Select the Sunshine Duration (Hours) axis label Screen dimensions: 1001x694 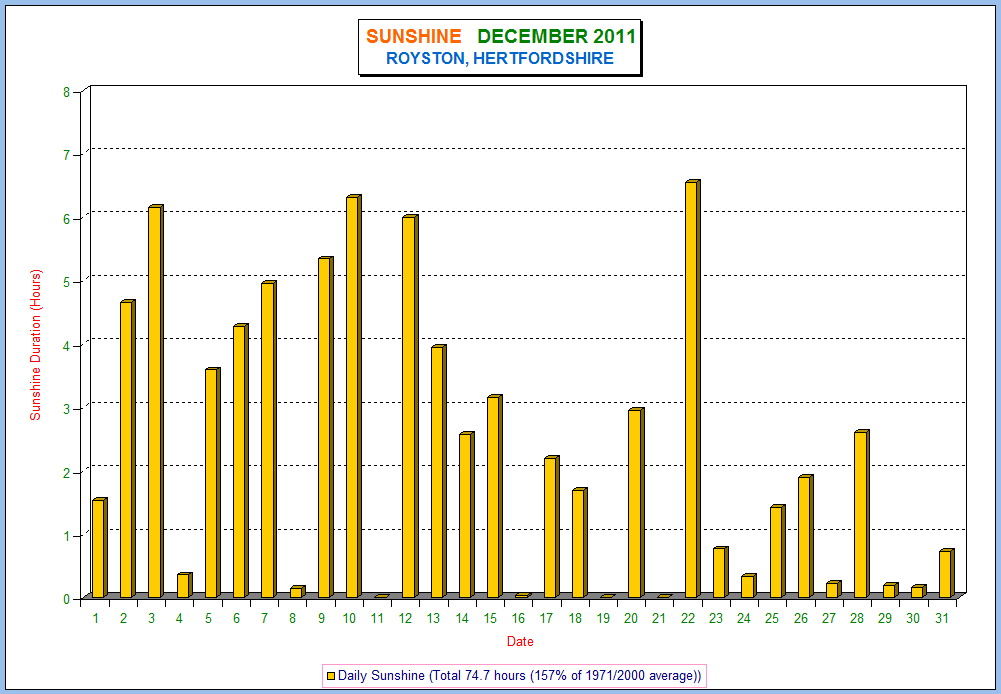pos(36,345)
